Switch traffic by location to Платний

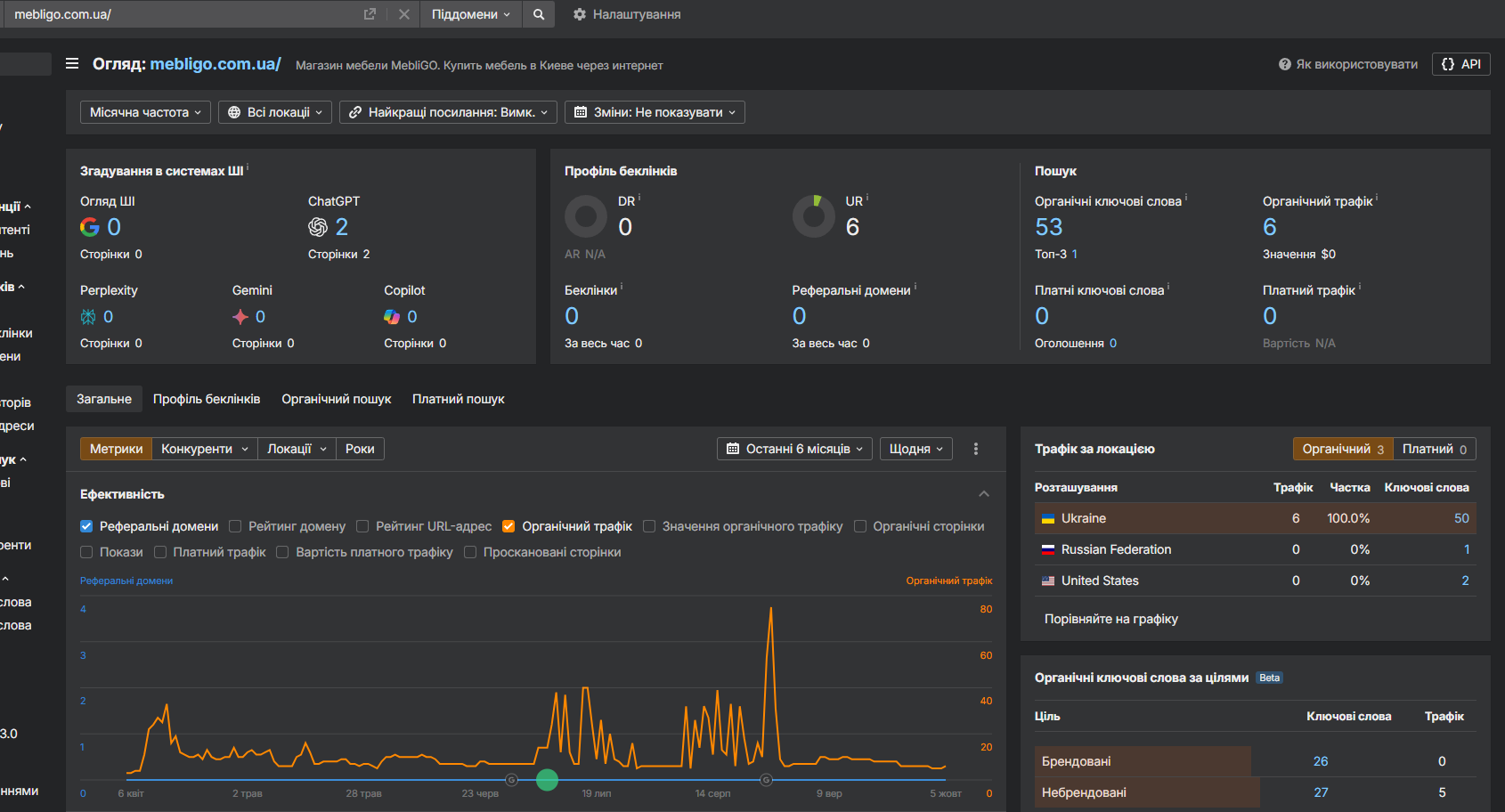pos(1434,449)
